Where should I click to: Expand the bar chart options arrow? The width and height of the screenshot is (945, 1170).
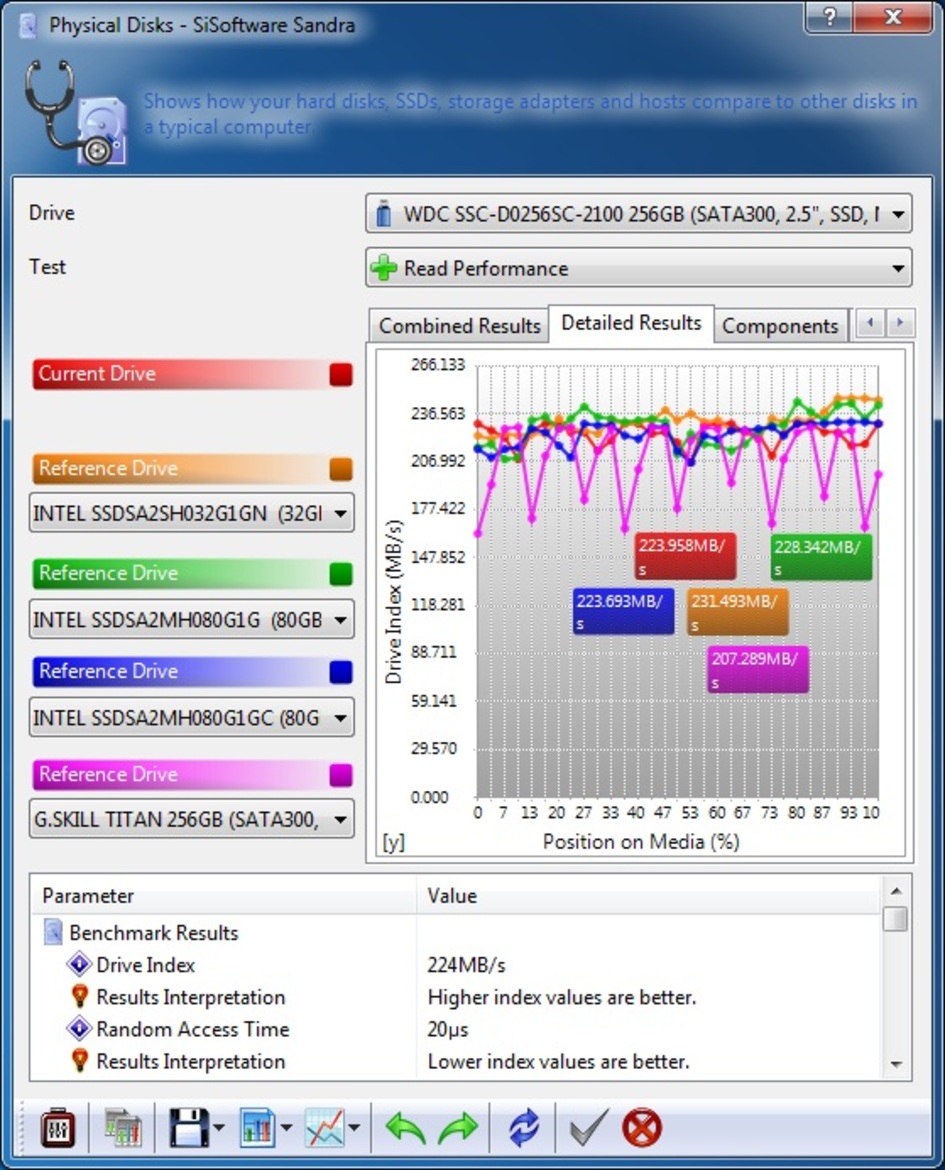287,1128
